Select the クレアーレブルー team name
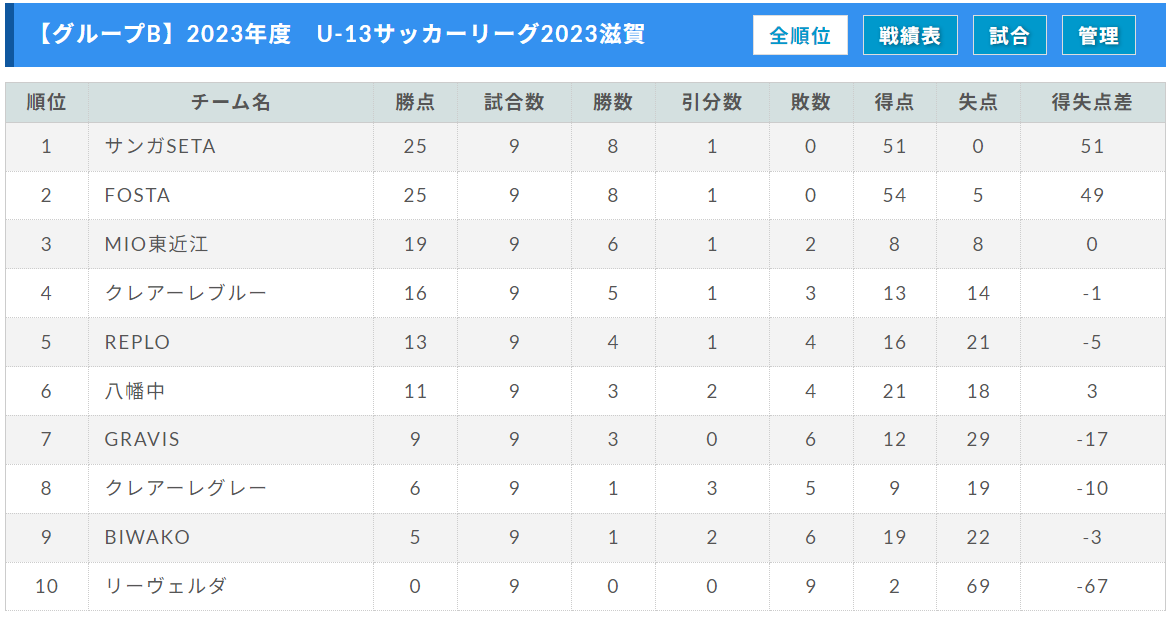Image resolution: width=1175 pixels, height=617 pixels. (186, 293)
